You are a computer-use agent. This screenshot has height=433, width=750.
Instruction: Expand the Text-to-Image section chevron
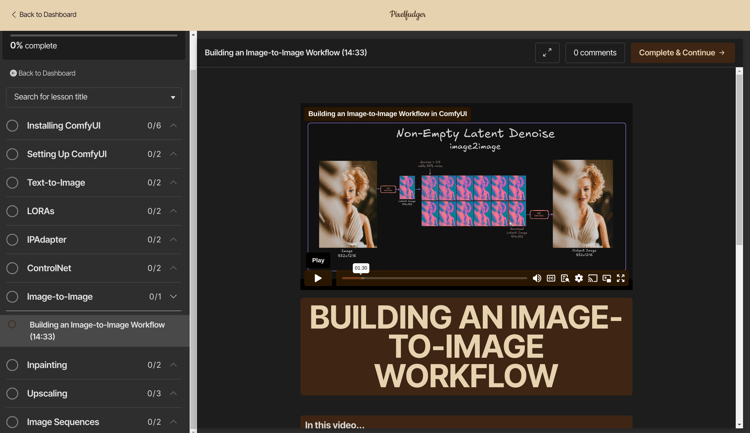click(x=174, y=183)
